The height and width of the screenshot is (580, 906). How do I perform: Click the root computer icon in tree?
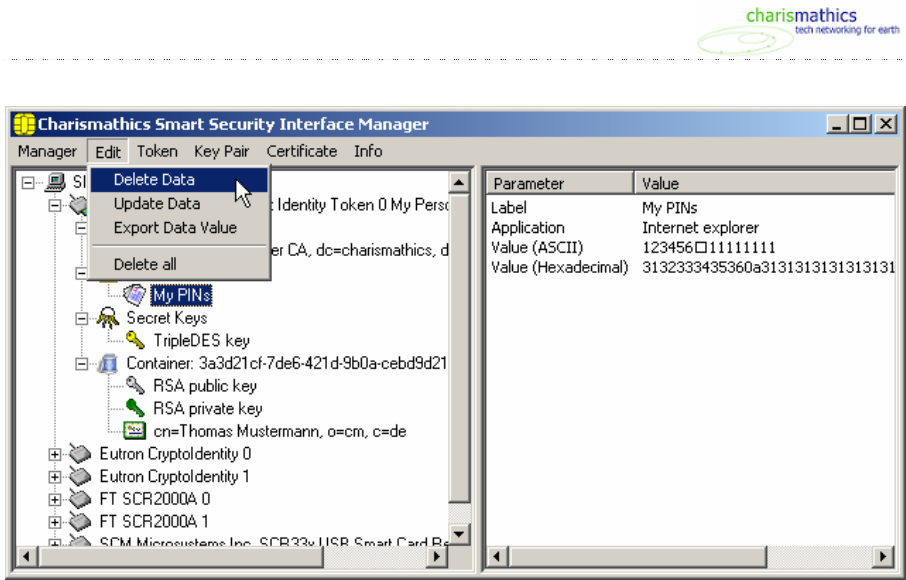click(x=55, y=182)
